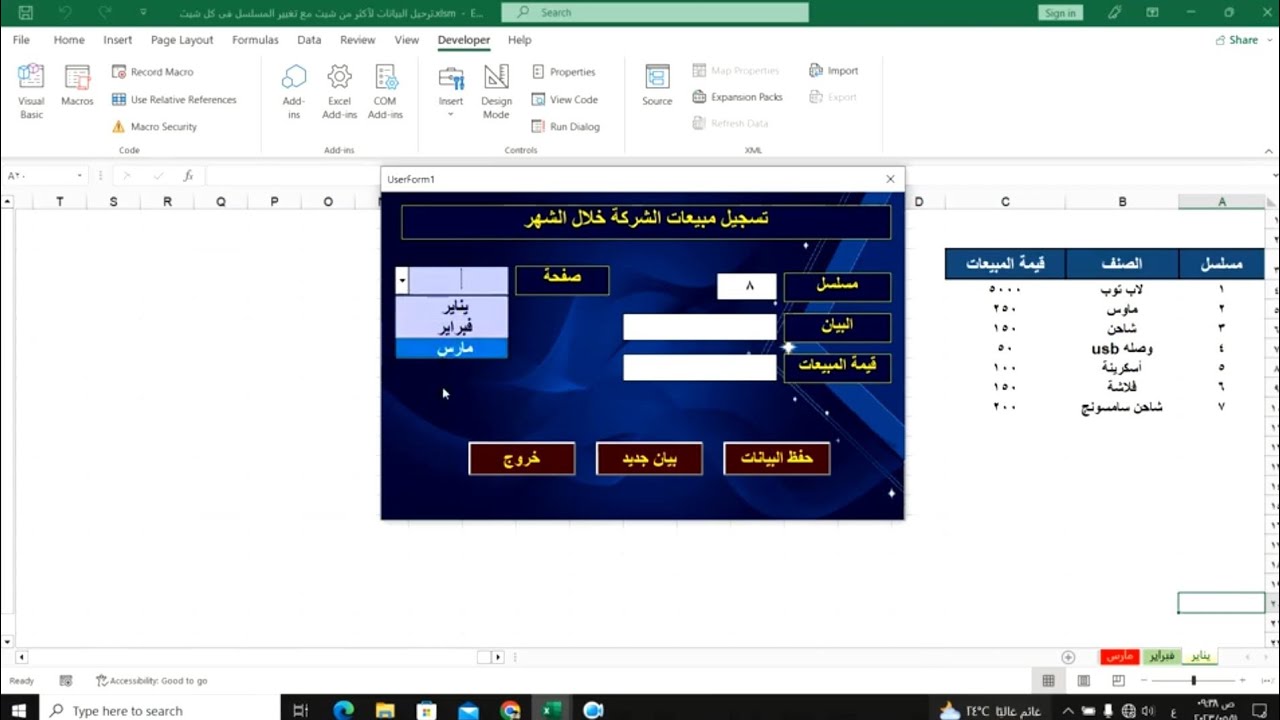Click the Save icon in title bar
Image resolution: width=1280 pixels, height=720 pixels.
click(x=26, y=13)
